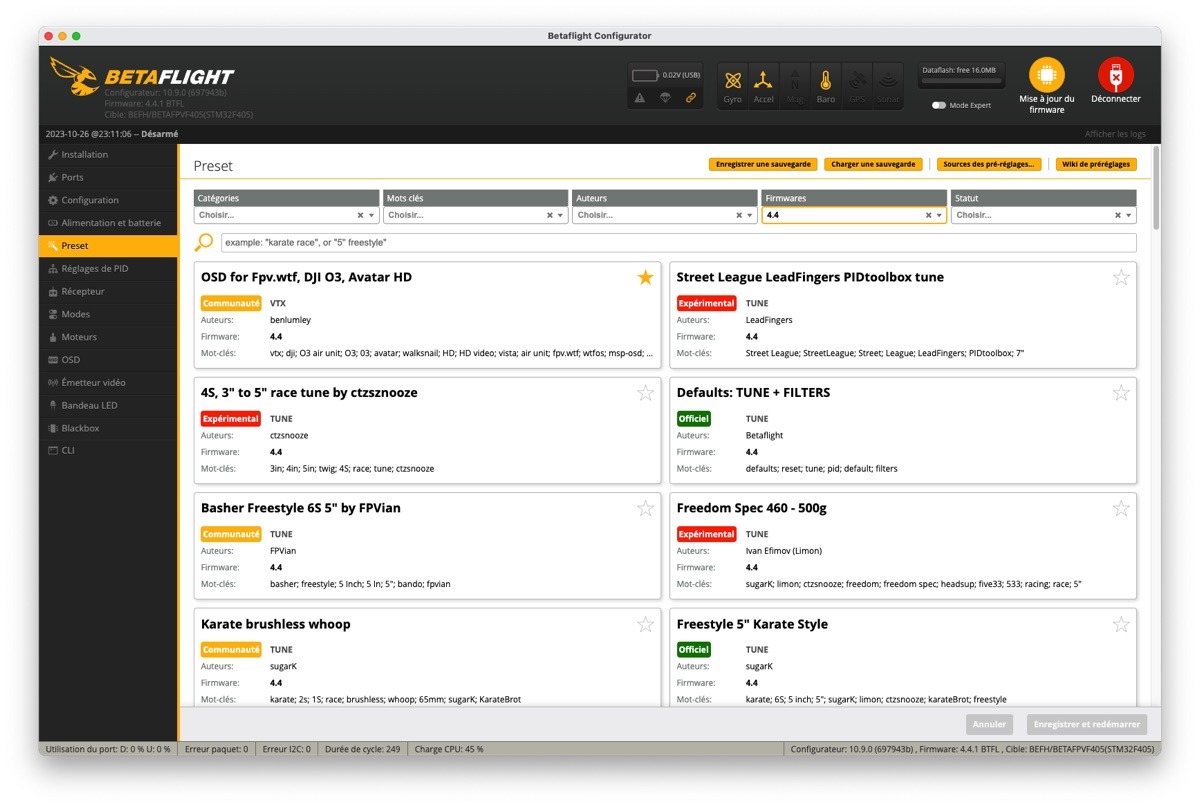Open the Catégories dropdown
Screen dimensions: 1200x807
(x=287, y=215)
